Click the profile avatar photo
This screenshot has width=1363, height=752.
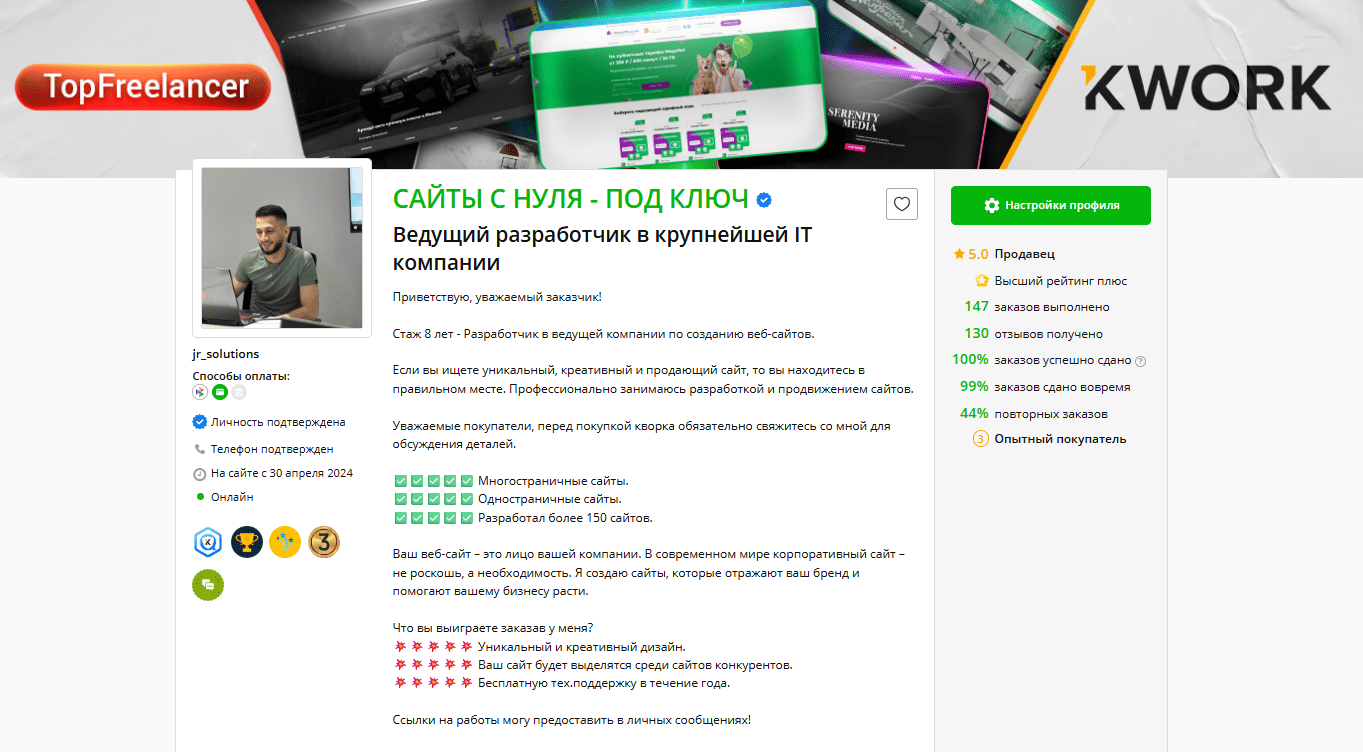(x=282, y=248)
